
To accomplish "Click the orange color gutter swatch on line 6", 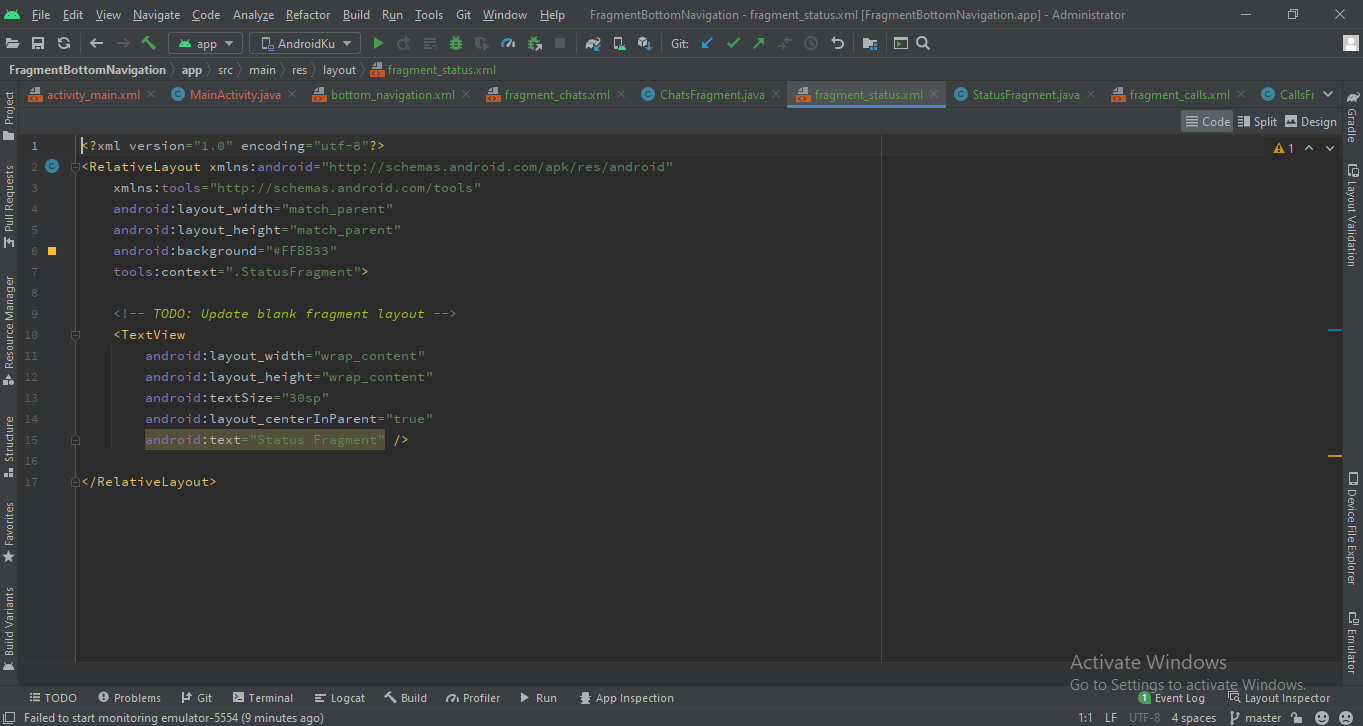I will pyautogui.click(x=52, y=251).
